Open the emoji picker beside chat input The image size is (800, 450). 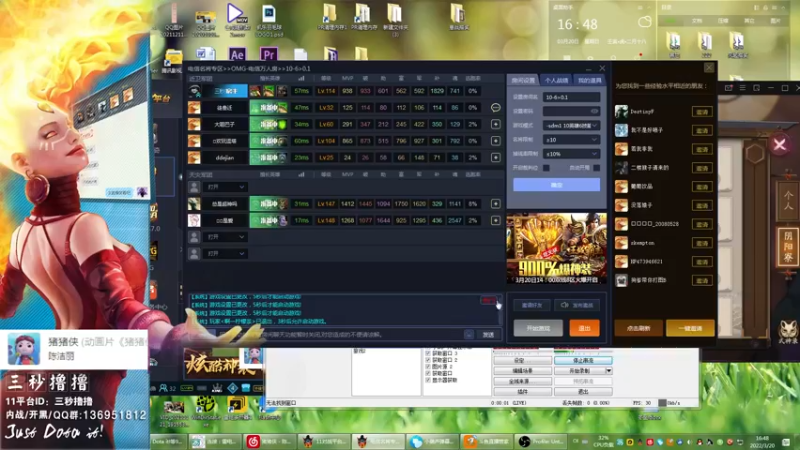(469, 335)
